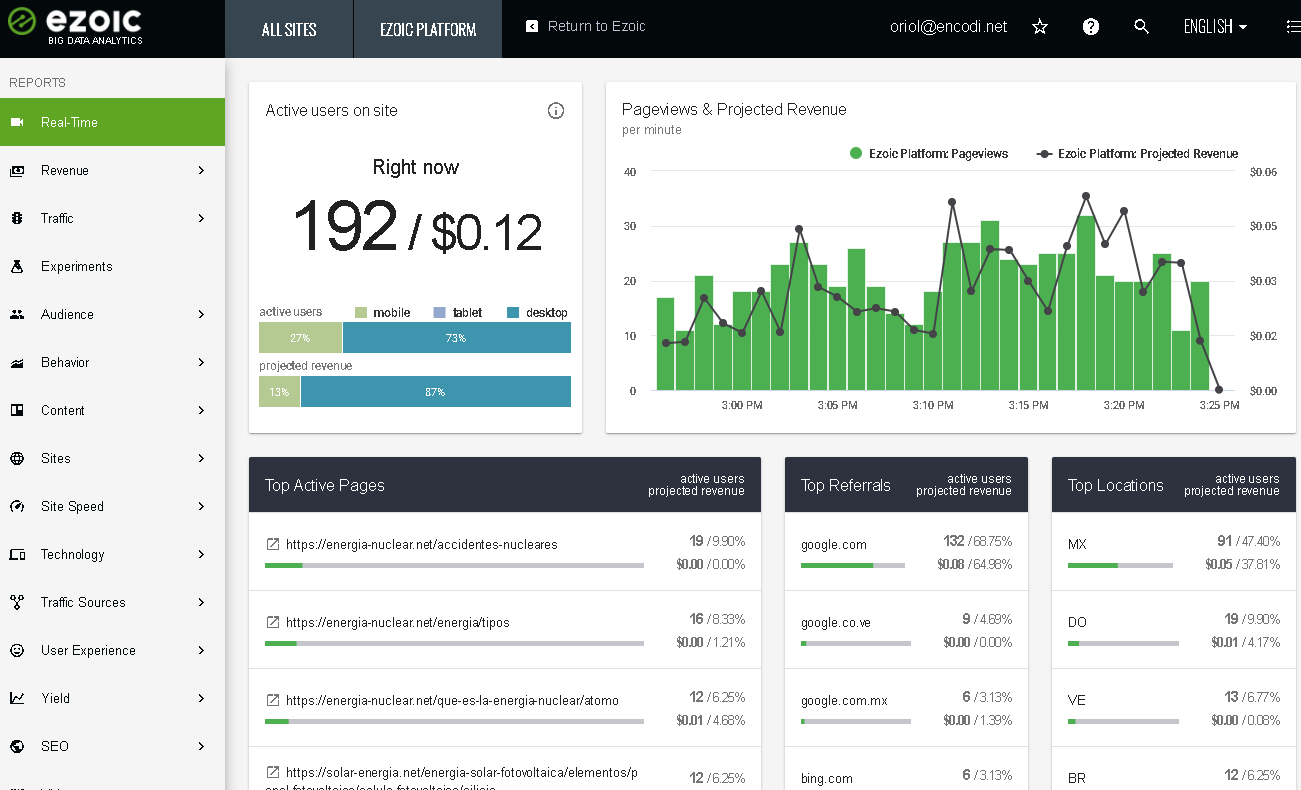Open the list menu icon at top right
The height and width of the screenshot is (790, 1301).
point(1293,27)
